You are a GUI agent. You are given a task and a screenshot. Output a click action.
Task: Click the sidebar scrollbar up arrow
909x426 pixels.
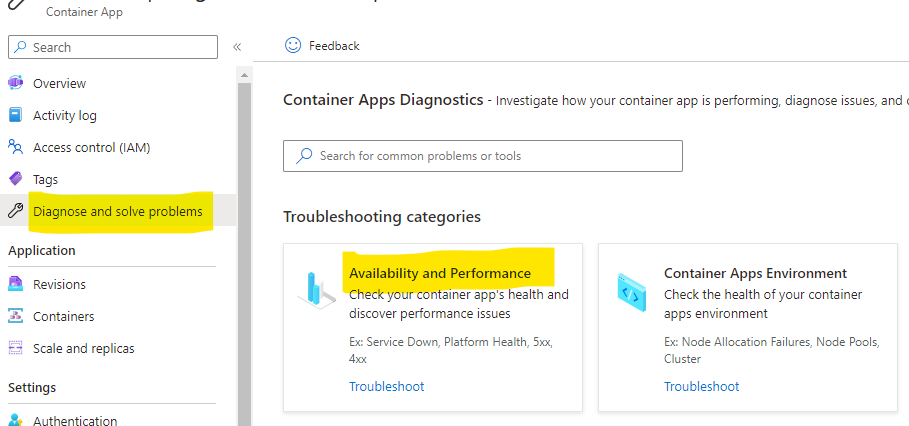[x=244, y=75]
